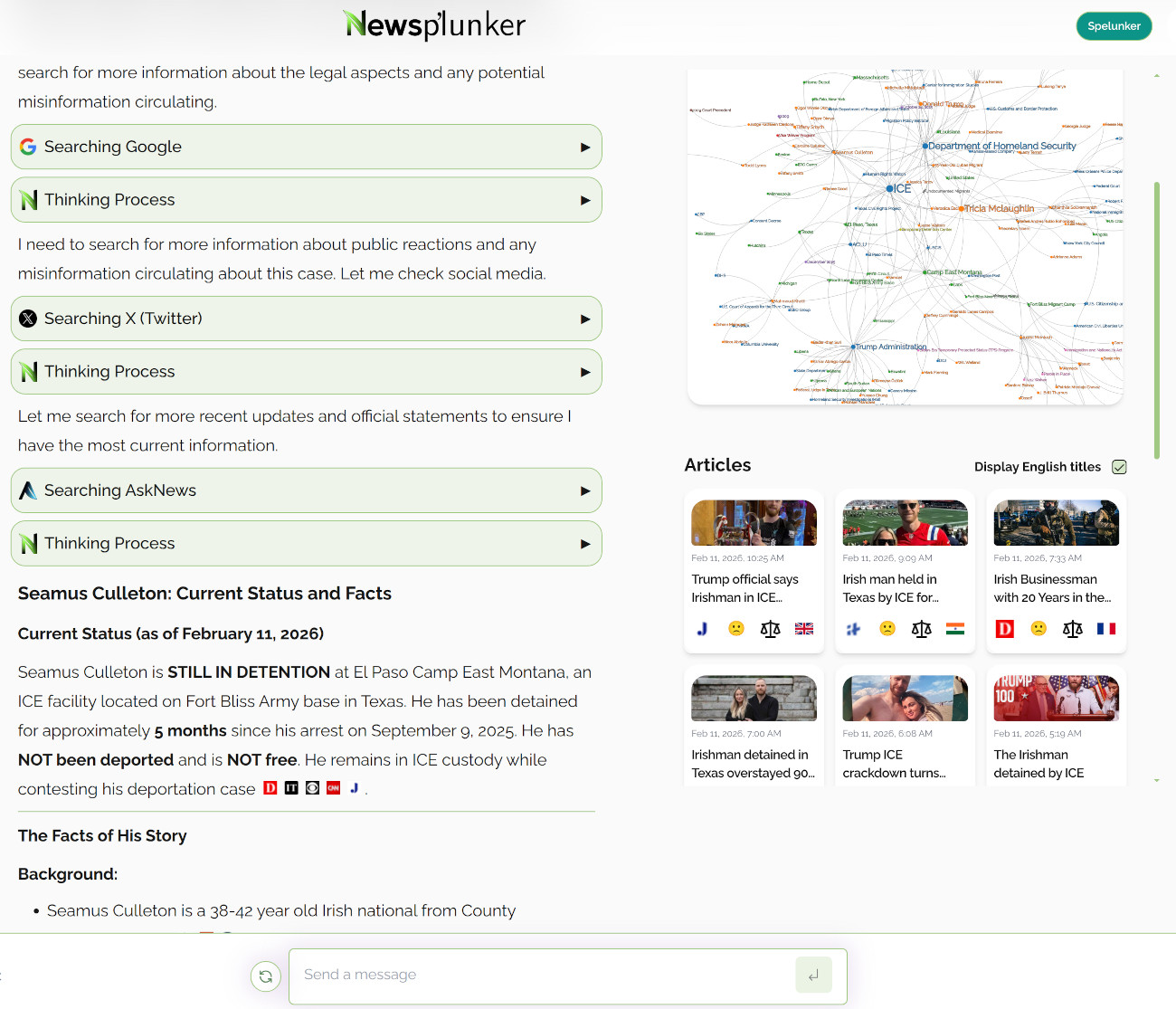
Task: Click the 'Seamus Culleton: Current Status and Facts' heading
Action: pos(204,594)
